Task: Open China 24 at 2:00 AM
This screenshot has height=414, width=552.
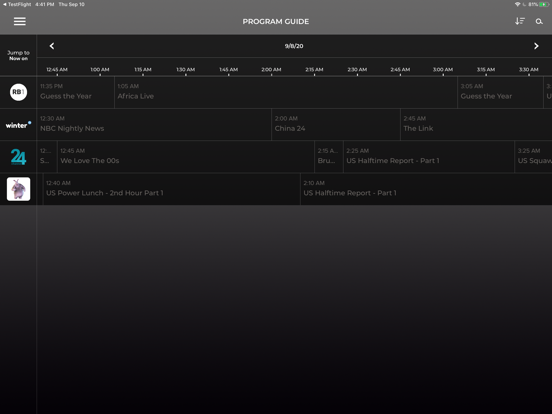Action: click(x=336, y=125)
